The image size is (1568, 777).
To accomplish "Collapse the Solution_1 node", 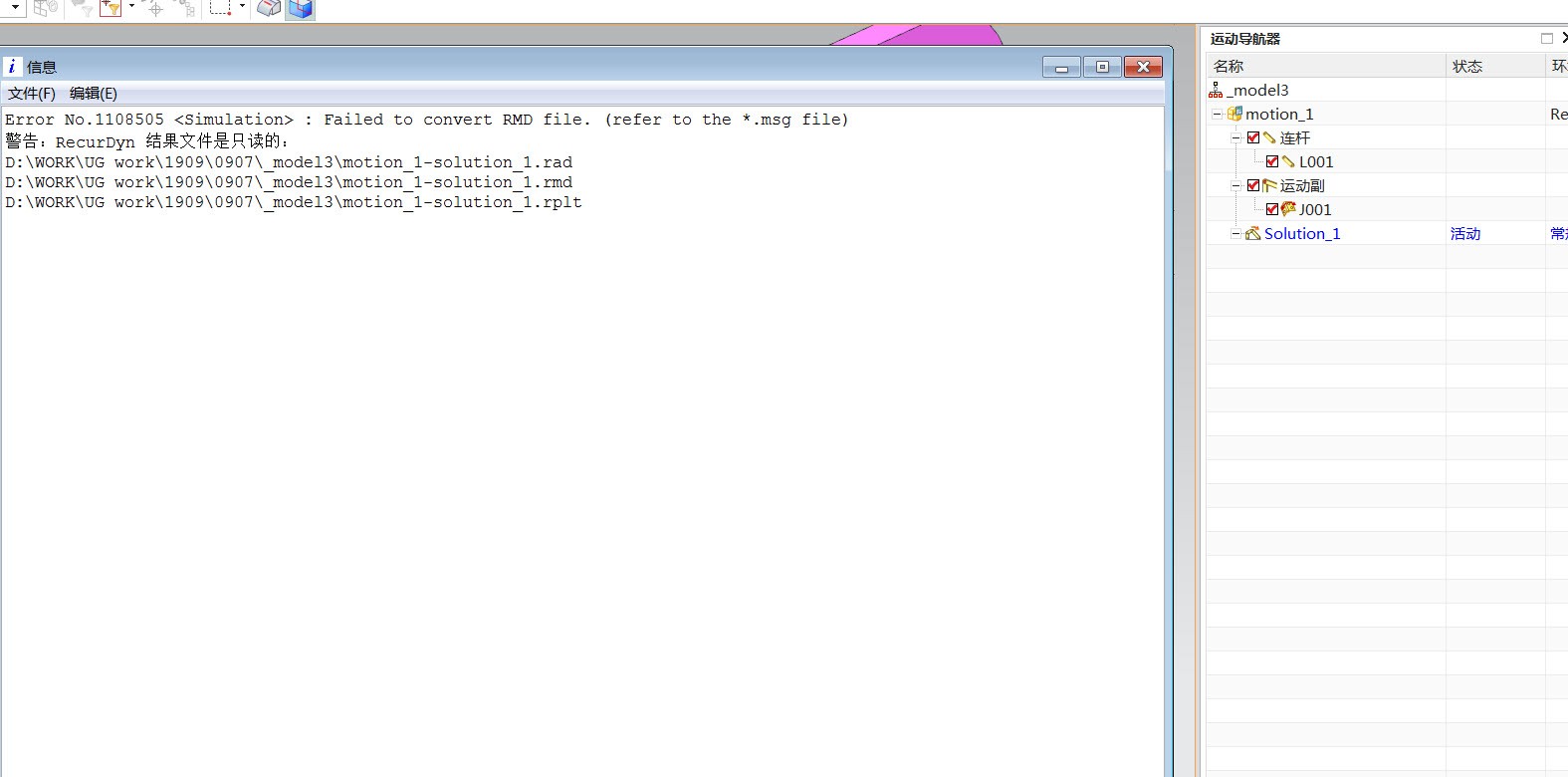I will 1235,234.
